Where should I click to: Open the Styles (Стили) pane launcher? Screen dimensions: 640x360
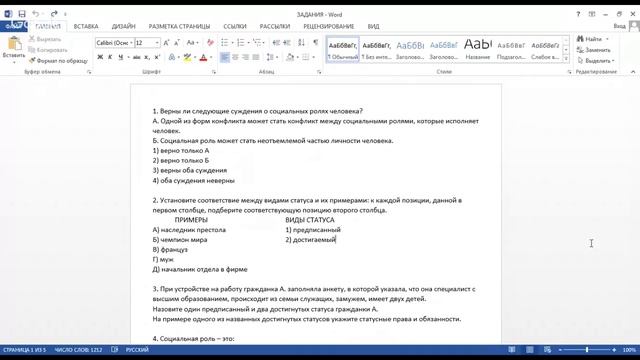pyautogui.click(x=569, y=72)
